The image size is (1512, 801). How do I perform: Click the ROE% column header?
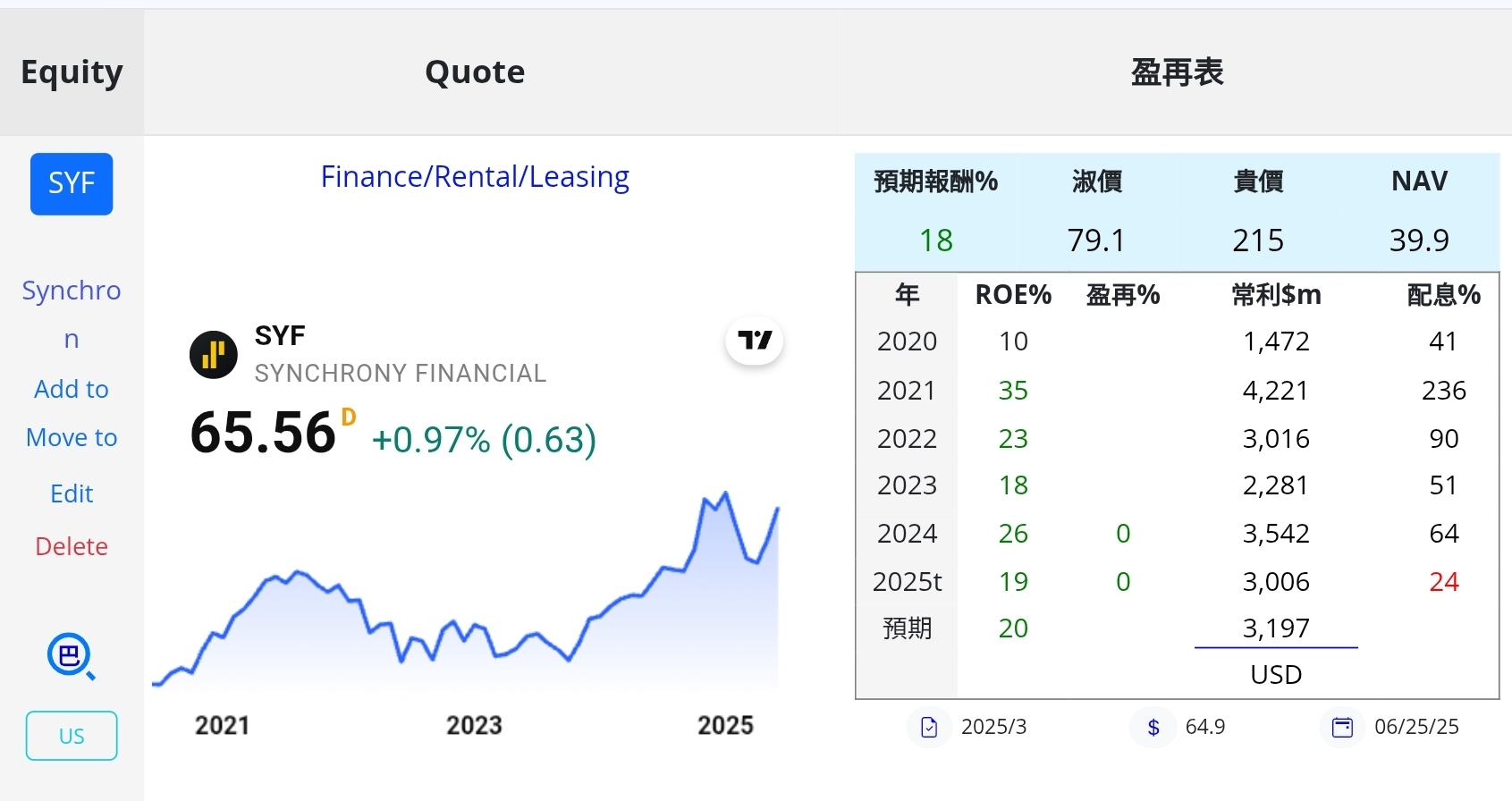coord(1013,295)
